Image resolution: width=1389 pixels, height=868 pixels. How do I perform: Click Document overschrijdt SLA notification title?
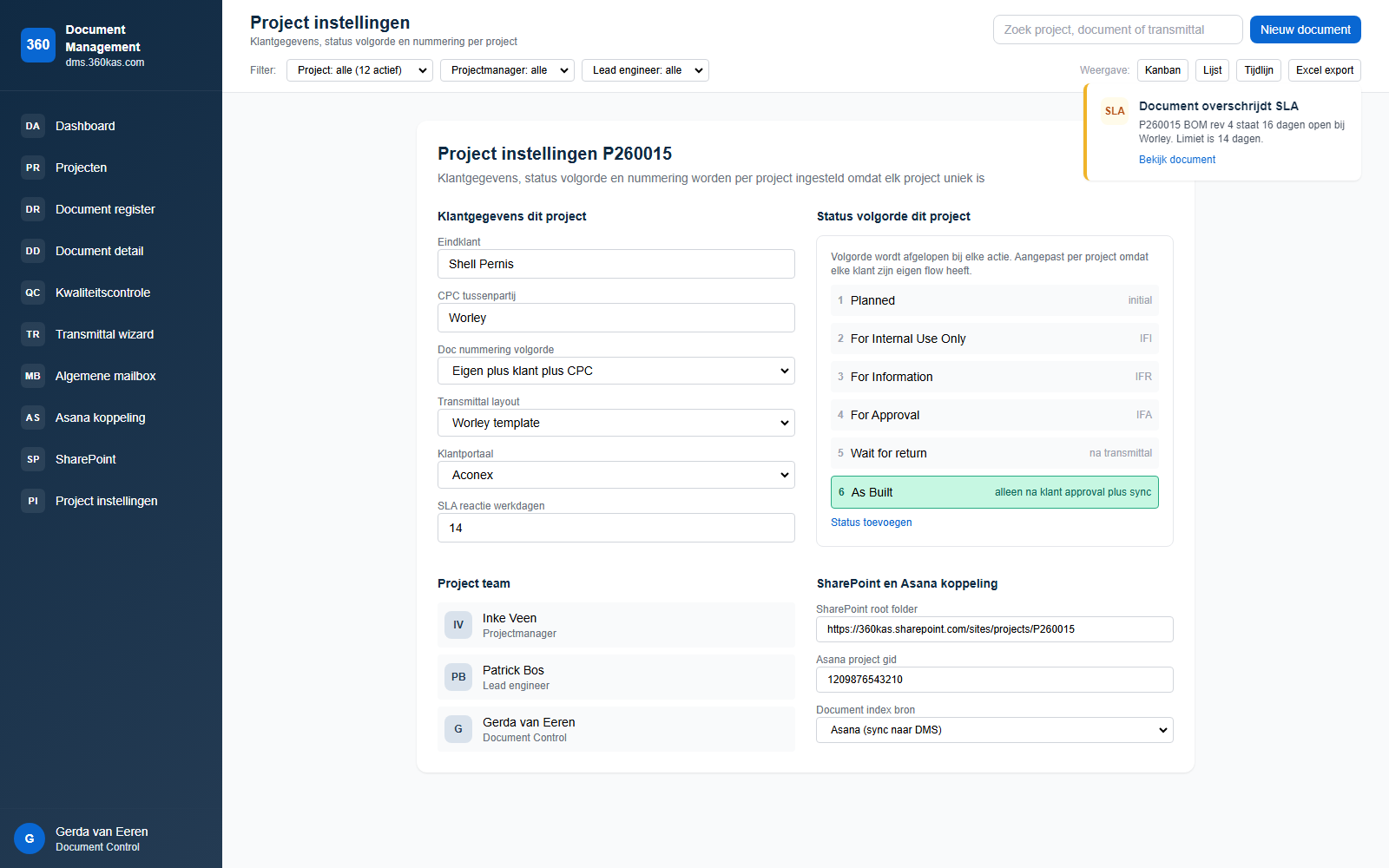[1219, 106]
